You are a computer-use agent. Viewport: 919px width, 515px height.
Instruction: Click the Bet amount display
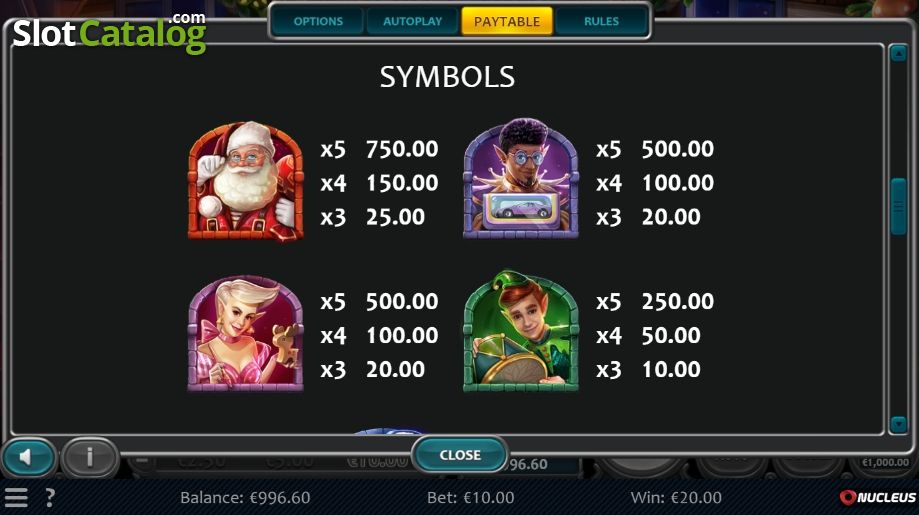coord(471,497)
